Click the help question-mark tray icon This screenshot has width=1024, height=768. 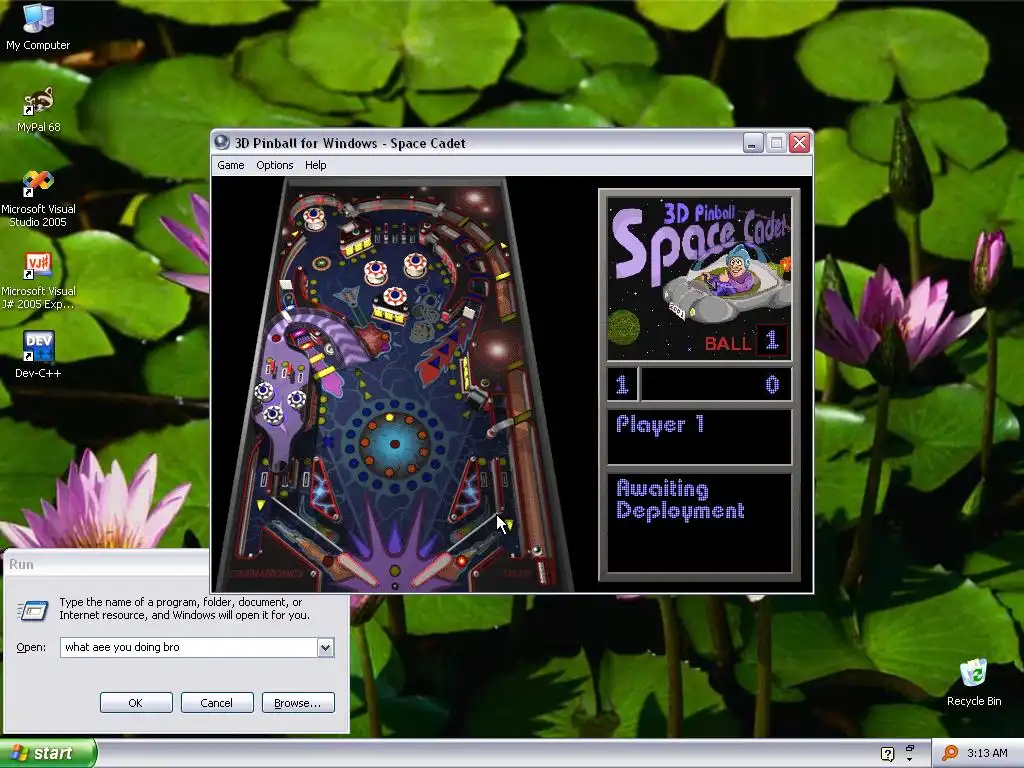(x=887, y=754)
